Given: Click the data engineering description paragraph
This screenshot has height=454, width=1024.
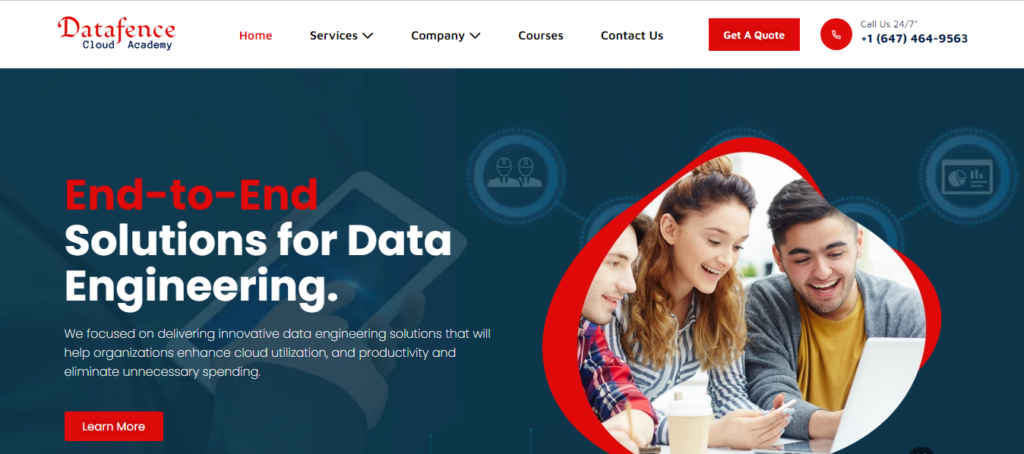Looking at the screenshot, I should click(x=278, y=353).
